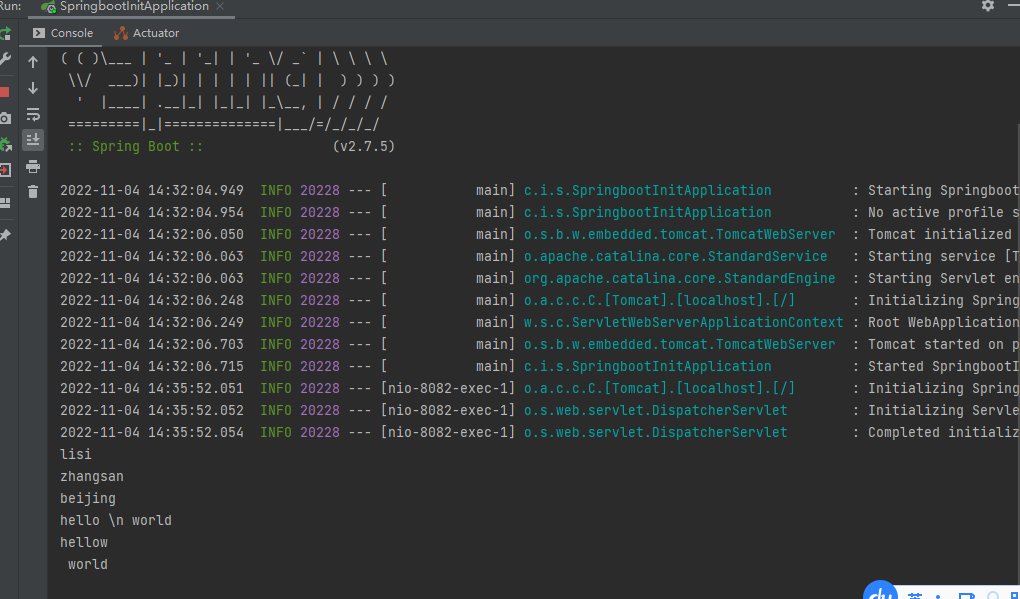
Task: Click the 'zhangsan' output line
Action: pyautogui.click(x=92, y=476)
